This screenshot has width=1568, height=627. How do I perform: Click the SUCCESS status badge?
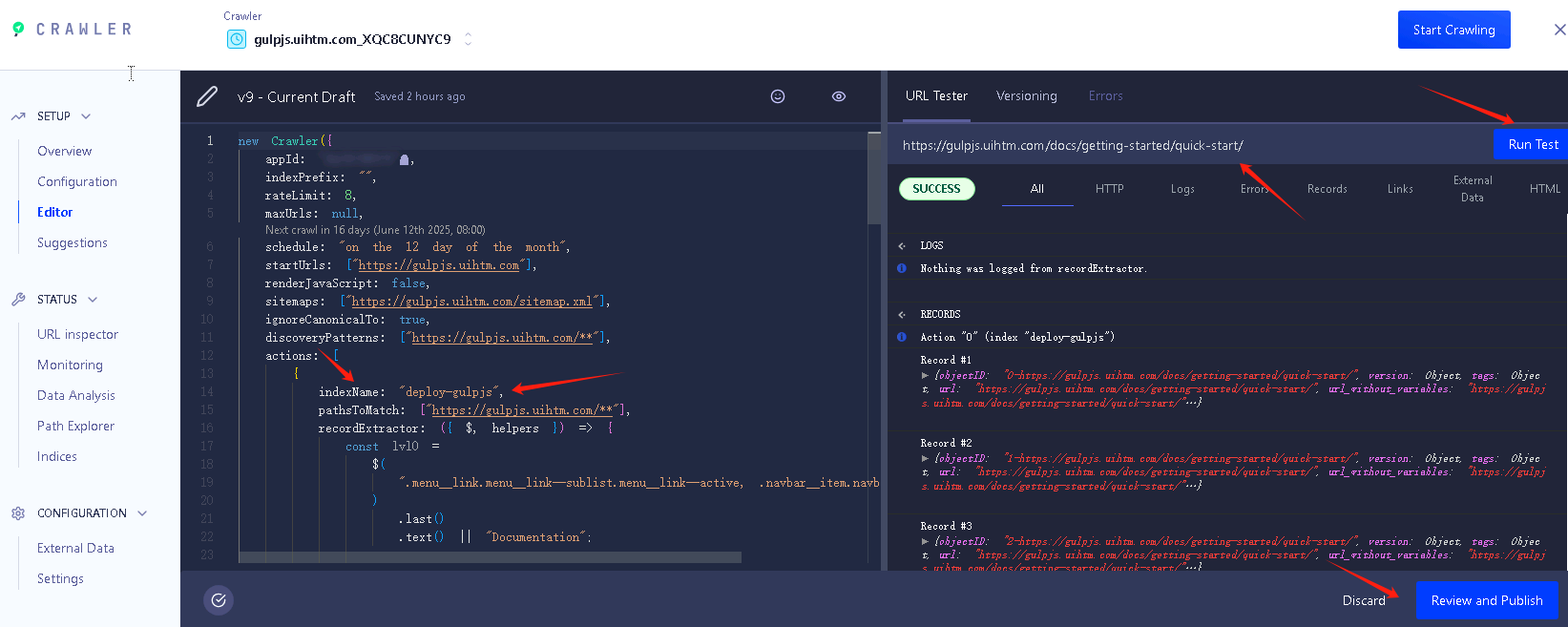tap(936, 189)
